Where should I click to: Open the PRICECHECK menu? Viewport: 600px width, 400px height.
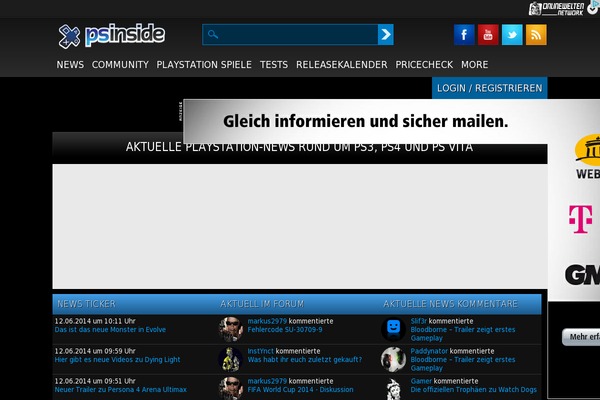point(424,65)
